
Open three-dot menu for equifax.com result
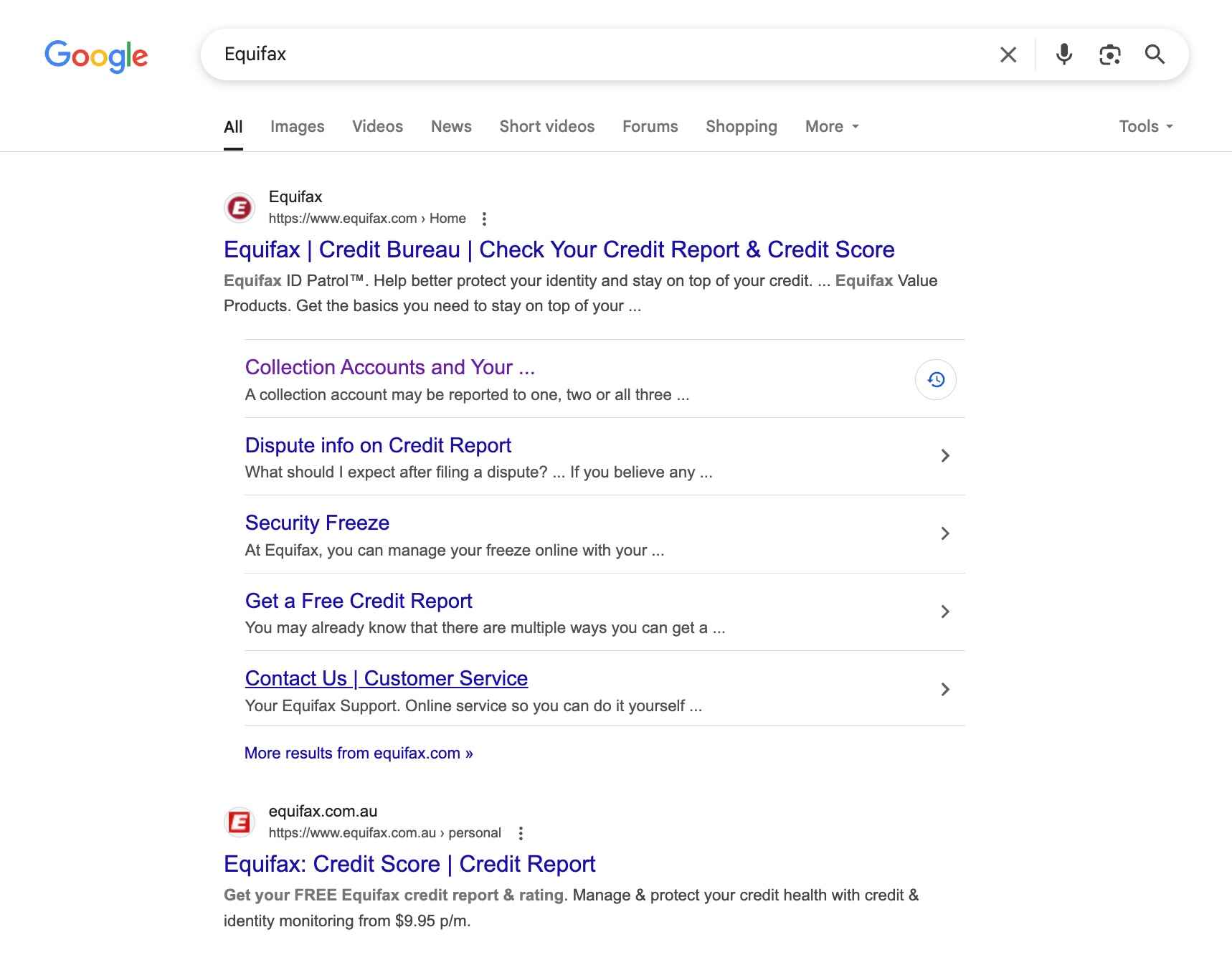pos(484,219)
